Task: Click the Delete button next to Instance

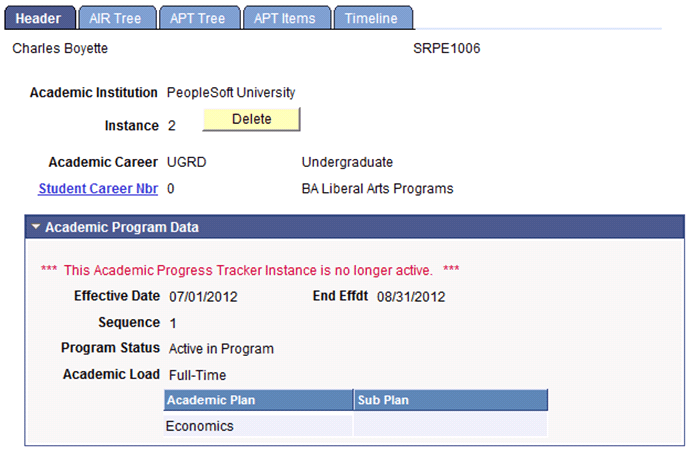Action: [x=251, y=119]
